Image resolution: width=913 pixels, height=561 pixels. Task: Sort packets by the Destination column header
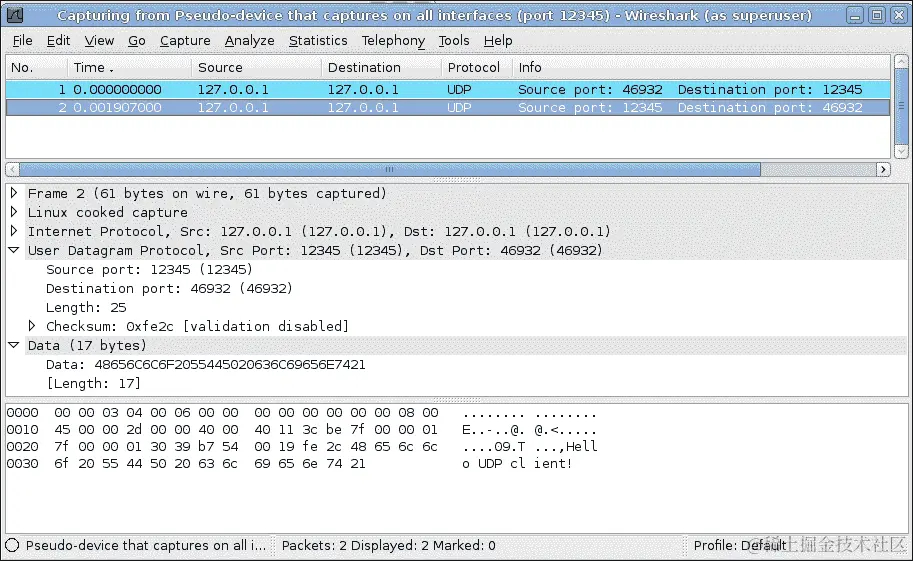(x=381, y=68)
